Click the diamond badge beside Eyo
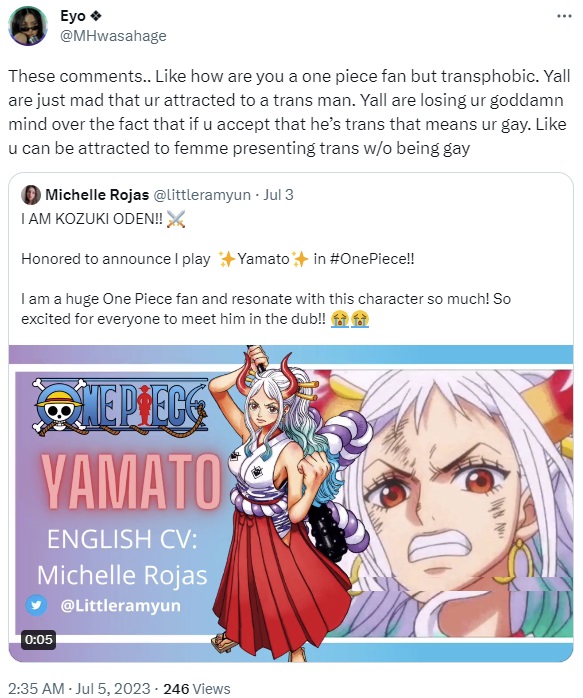 coord(96,16)
